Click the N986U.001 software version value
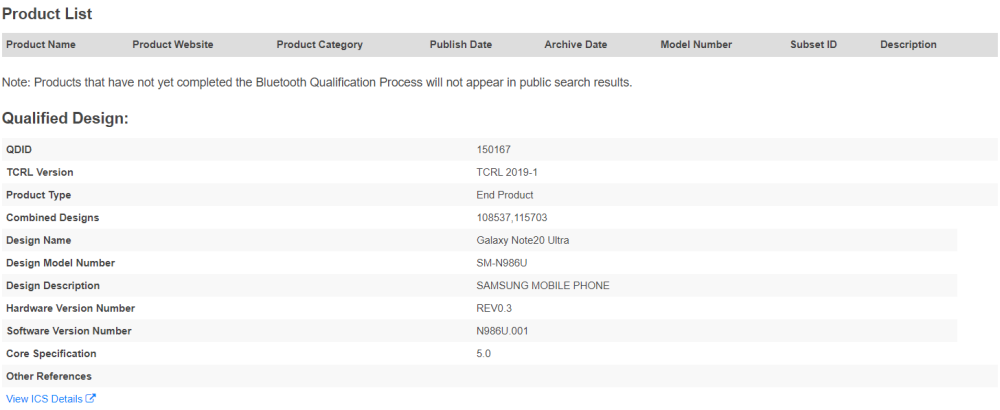Screen dimensions: 1000x410 click(502, 331)
